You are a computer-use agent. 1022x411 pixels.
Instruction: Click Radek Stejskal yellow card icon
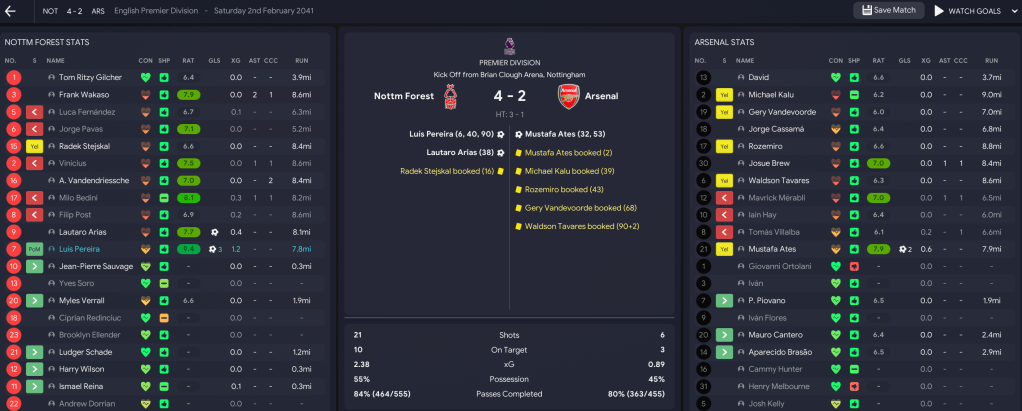35,146
